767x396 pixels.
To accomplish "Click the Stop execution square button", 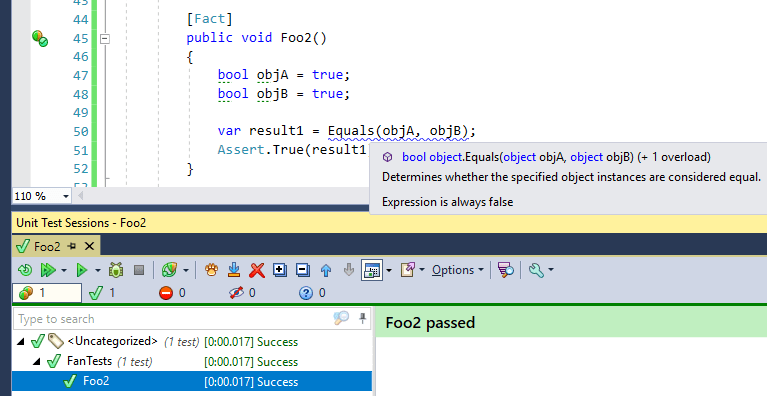I will (x=139, y=270).
